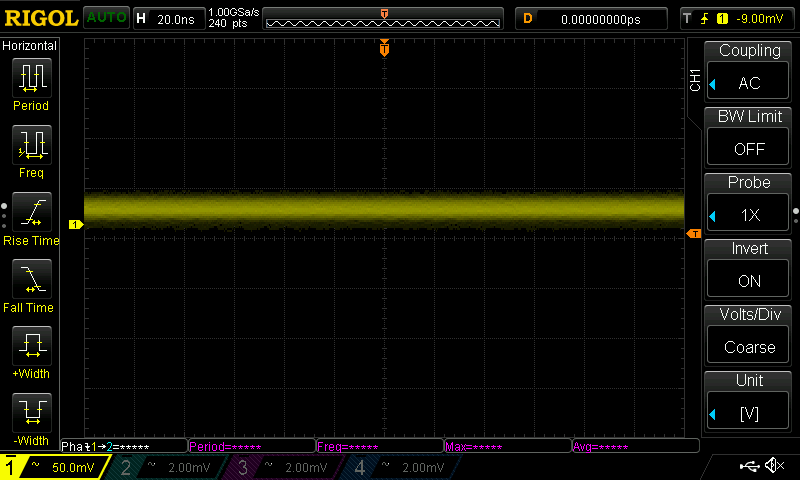Click the trigger source channel 1 badge
Viewport: 800px width, 480px height.
click(722, 19)
